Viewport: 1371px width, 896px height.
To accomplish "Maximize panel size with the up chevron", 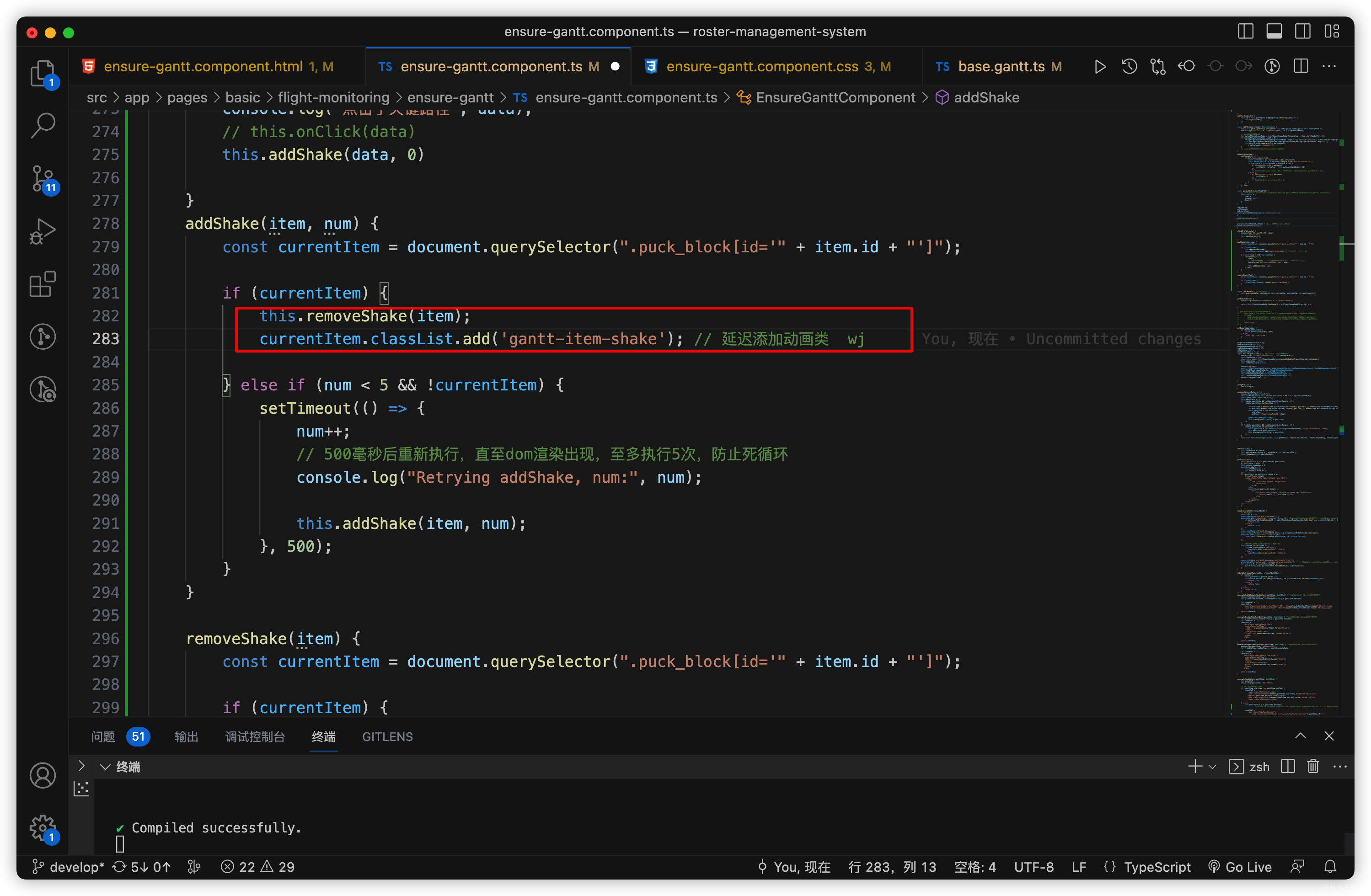I will point(1300,736).
